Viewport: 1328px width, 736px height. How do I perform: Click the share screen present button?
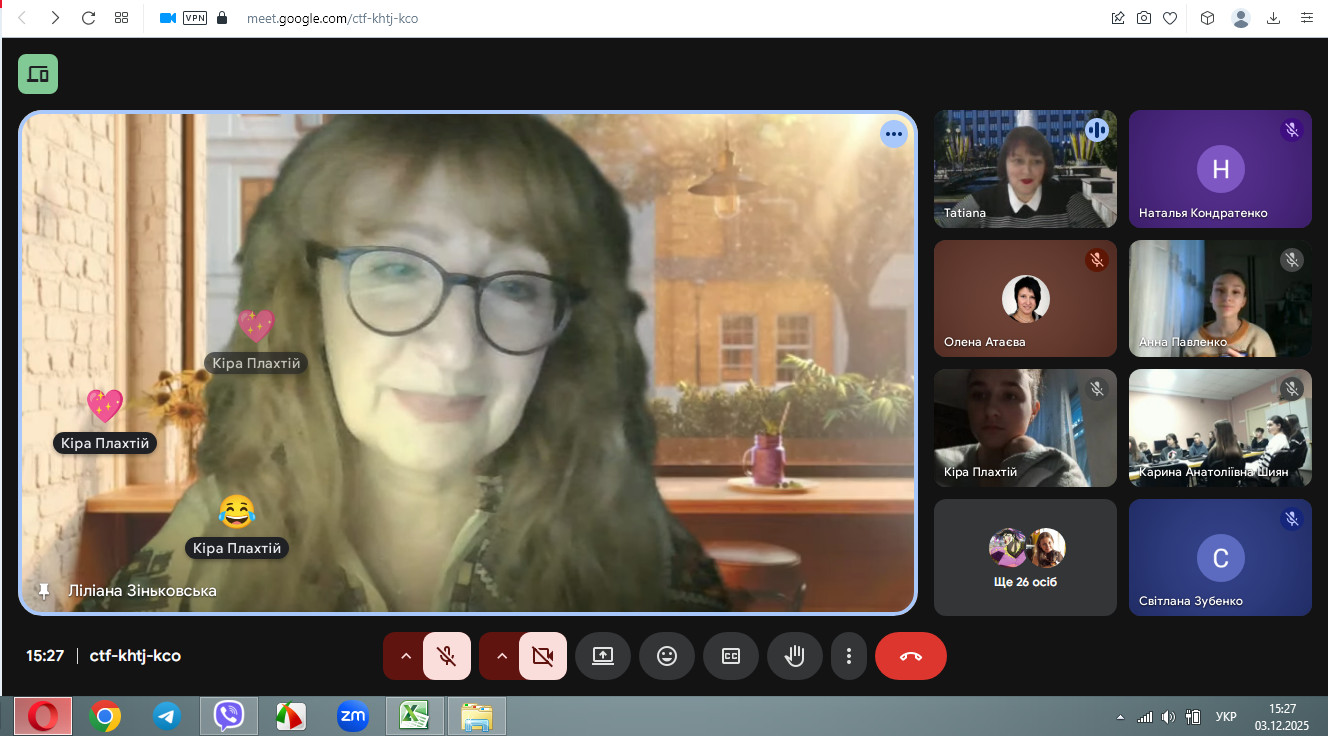pos(603,656)
